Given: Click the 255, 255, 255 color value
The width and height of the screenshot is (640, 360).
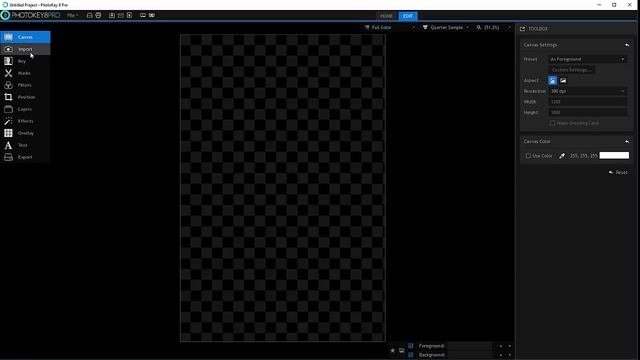Looking at the screenshot, I should 583,156.
